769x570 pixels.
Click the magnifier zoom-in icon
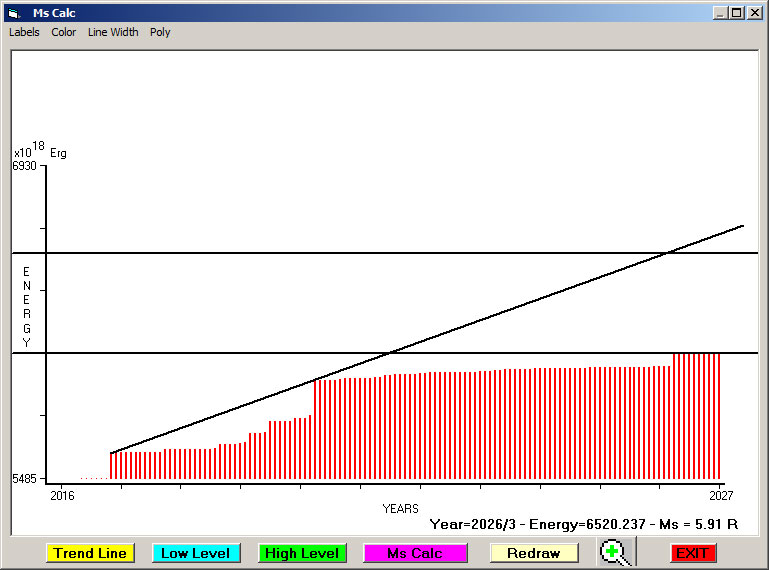pos(616,552)
